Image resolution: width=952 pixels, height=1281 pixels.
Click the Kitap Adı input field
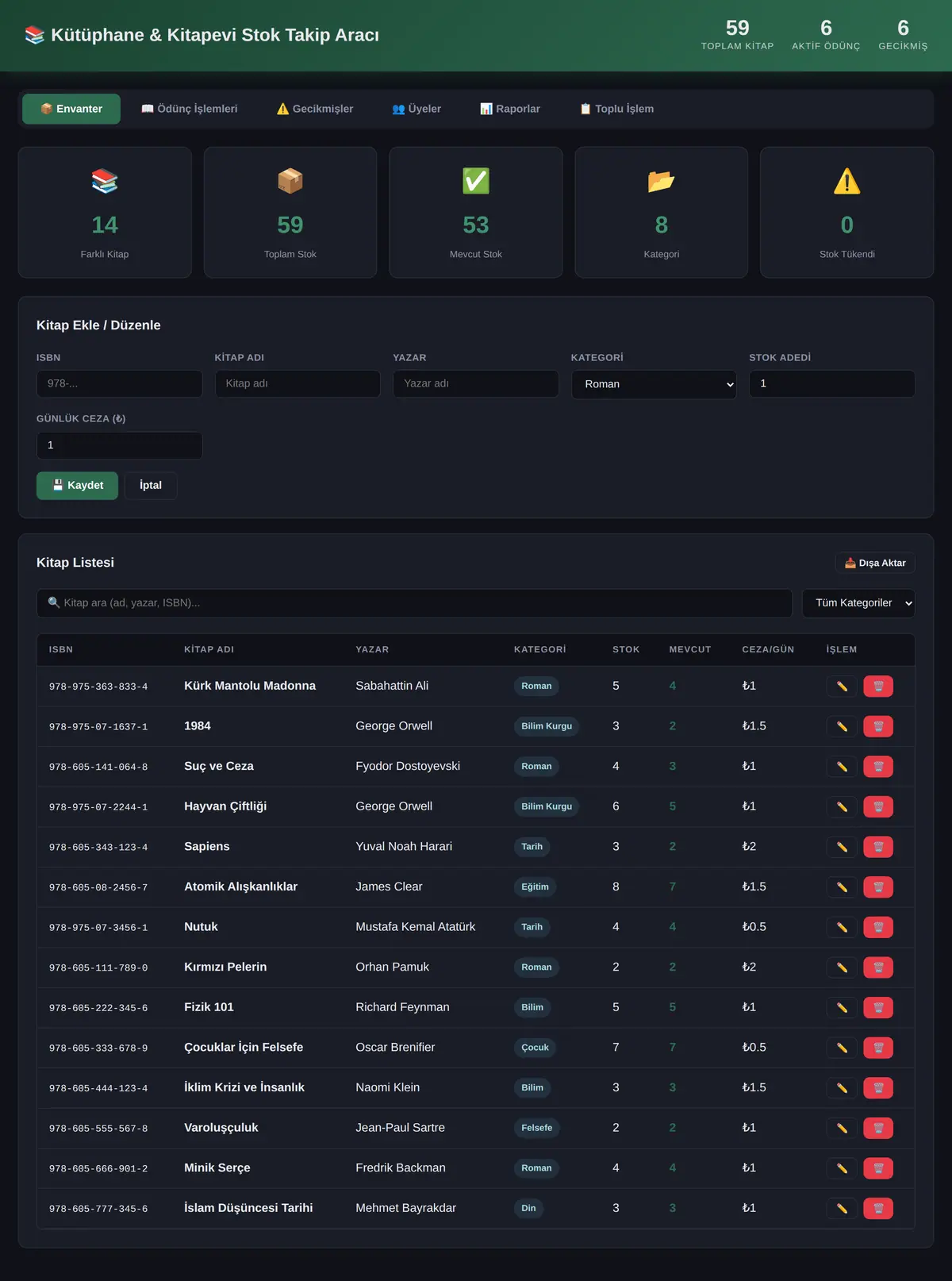click(x=297, y=383)
